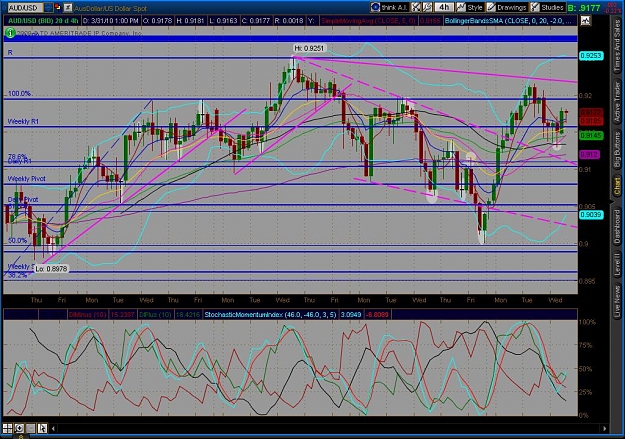This screenshot has width=625, height=439.
Task: Open the Times And Sales side tab
Action: click(617, 46)
